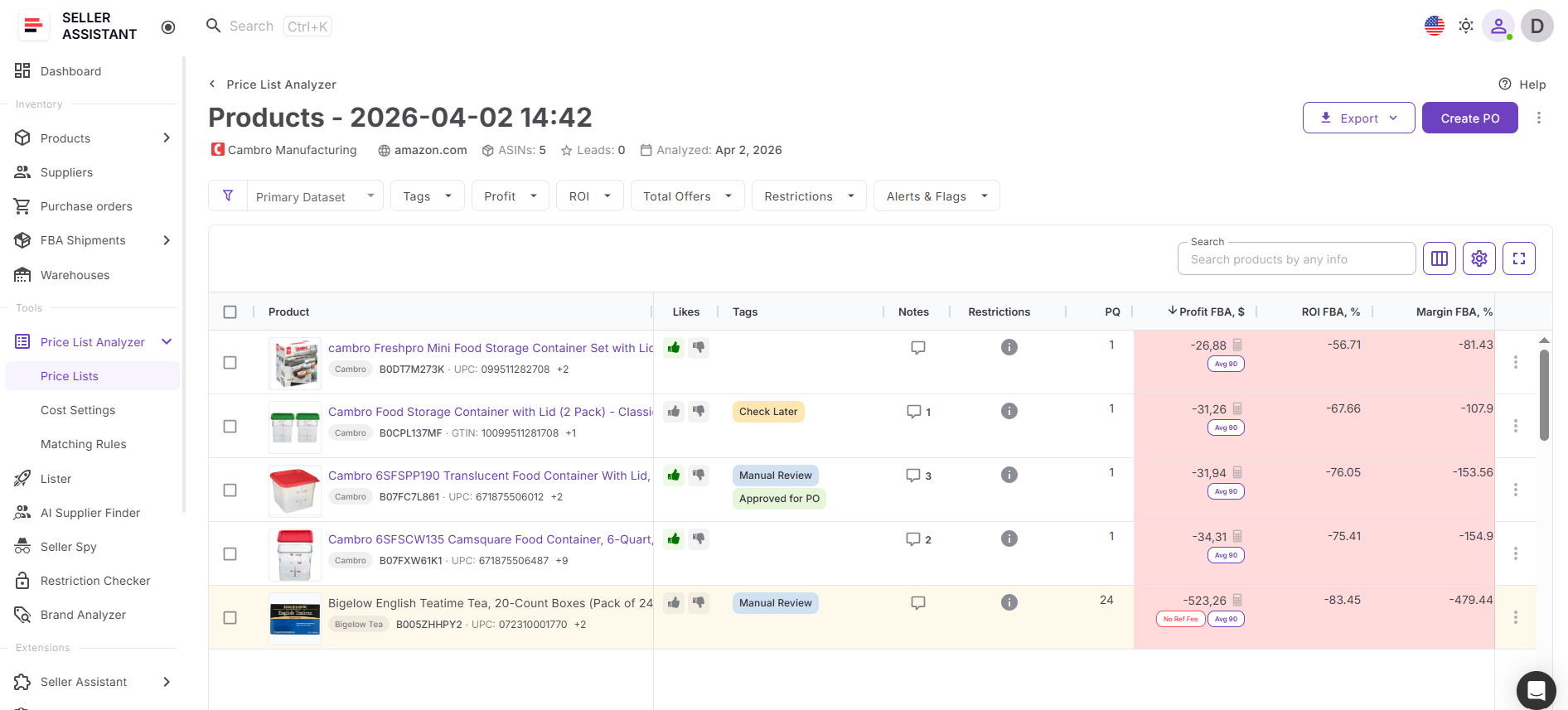Open Suppliers in the sidebar
1568x710 pixels.
[x=66, y=172]
